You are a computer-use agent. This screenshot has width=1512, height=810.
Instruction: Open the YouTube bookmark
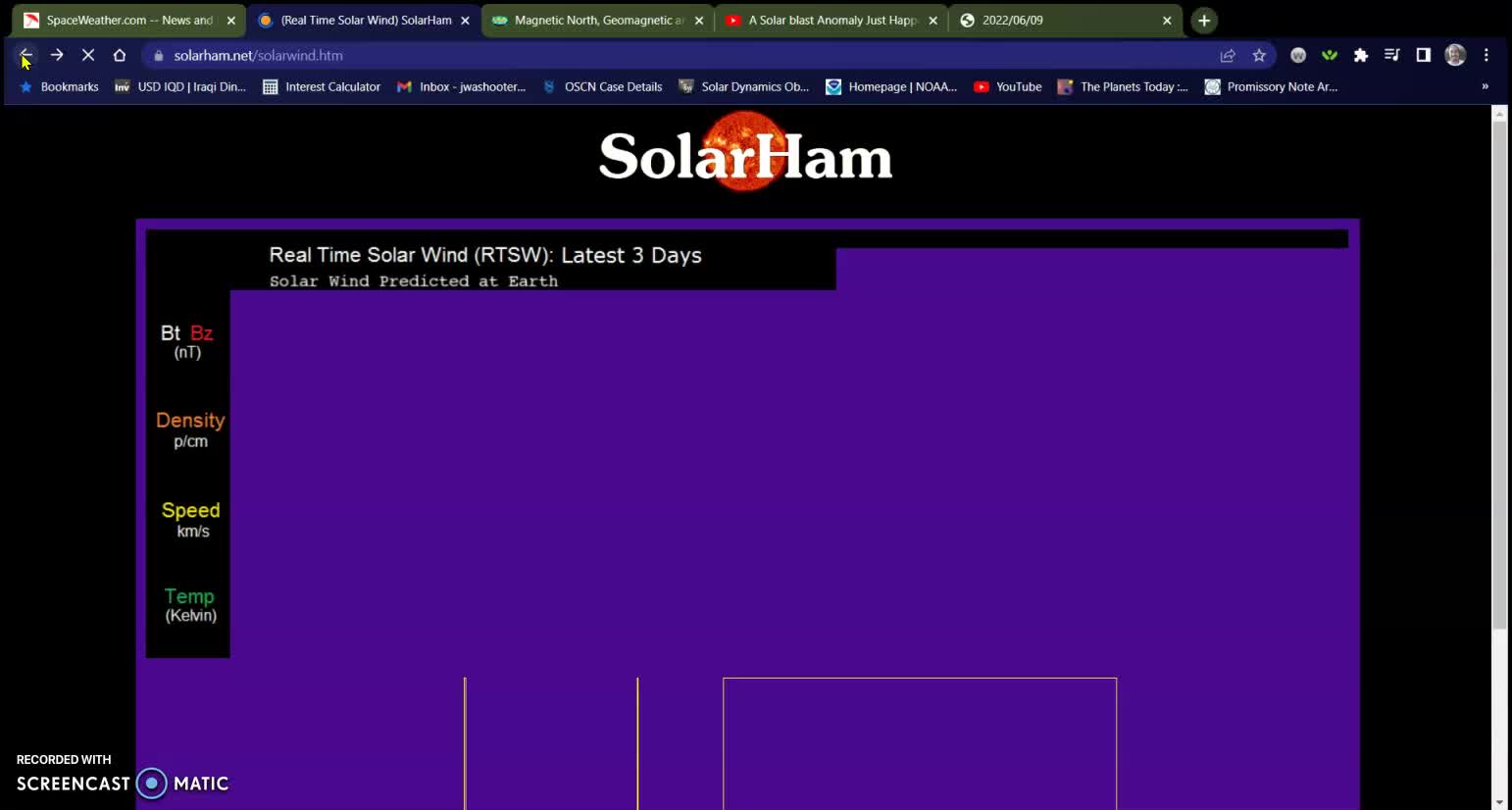[1007, 87]
